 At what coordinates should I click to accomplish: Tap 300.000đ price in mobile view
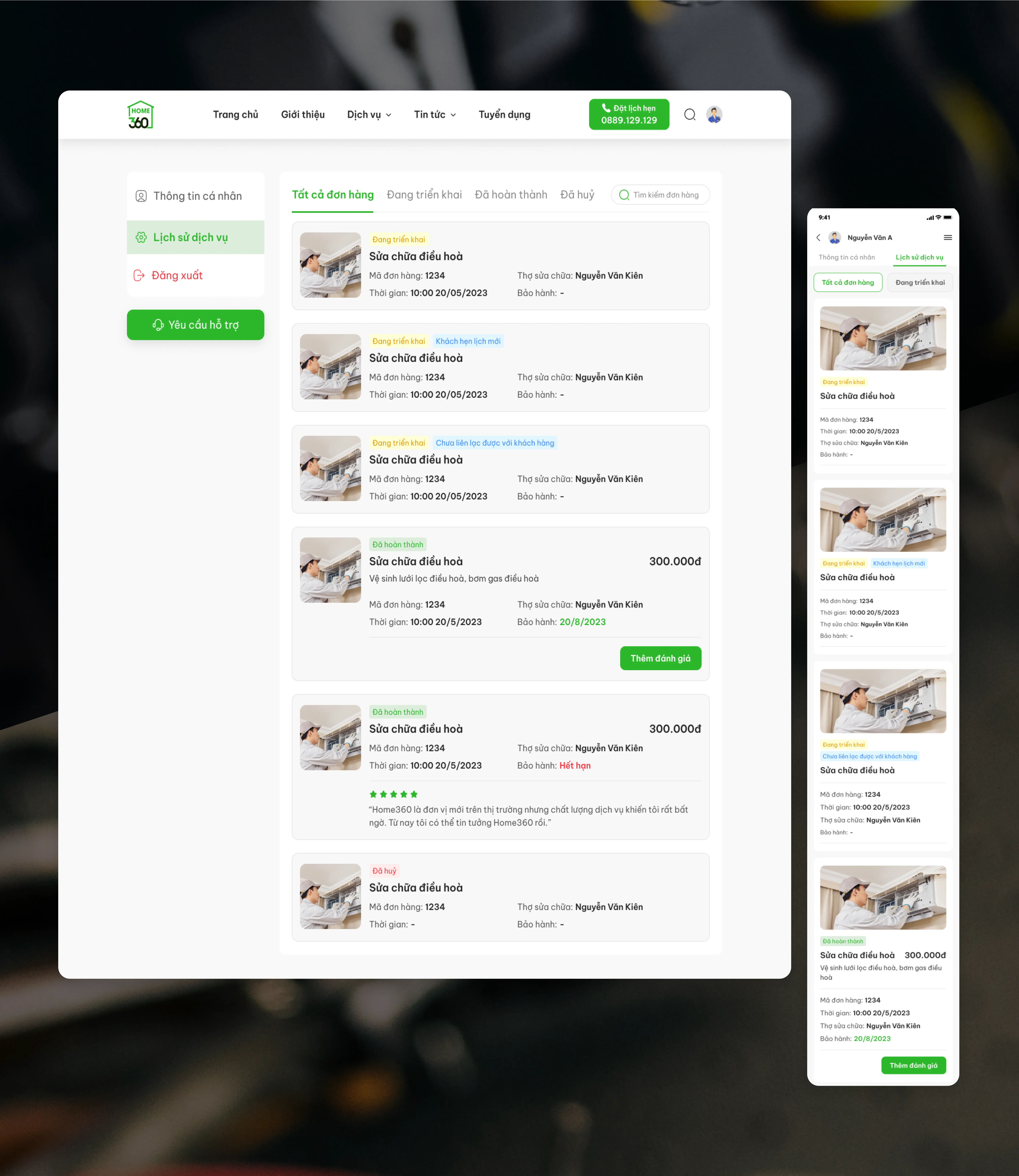pos(925,955)
